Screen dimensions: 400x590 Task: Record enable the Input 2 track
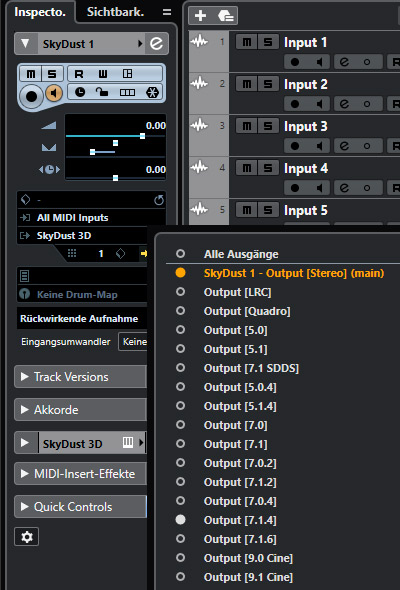[295, 104]
